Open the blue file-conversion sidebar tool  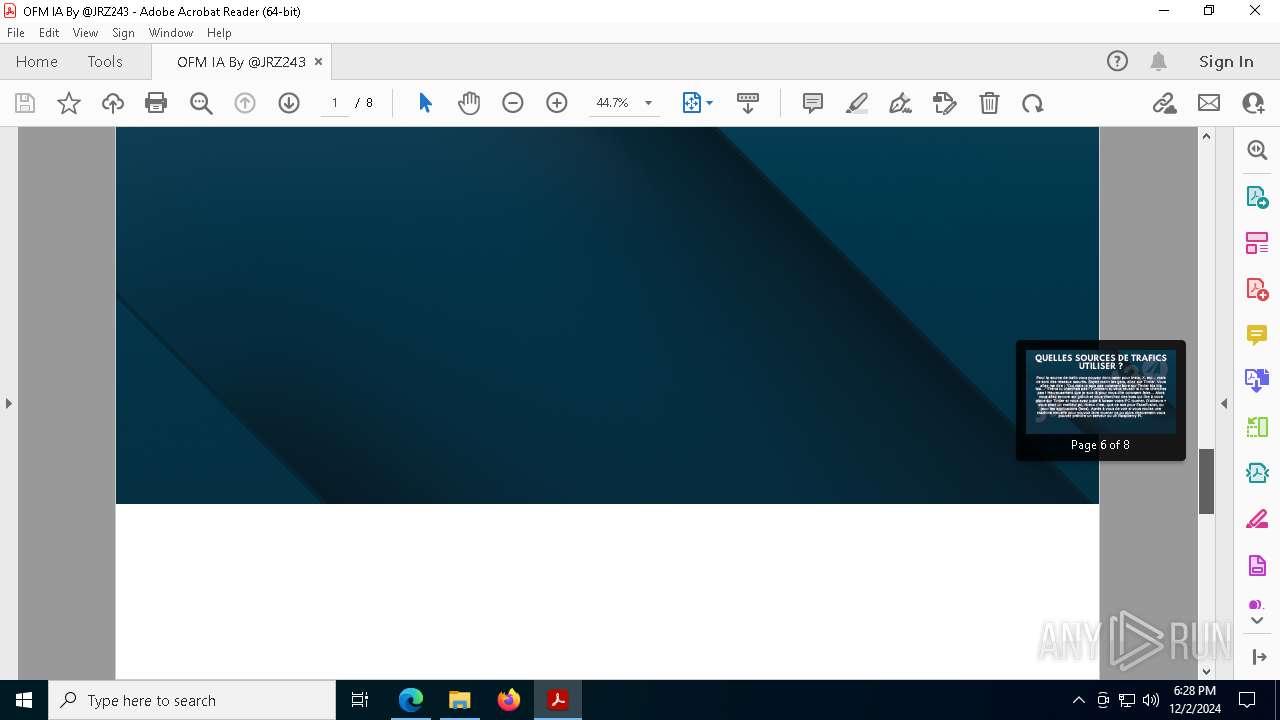coord(1257,380)
